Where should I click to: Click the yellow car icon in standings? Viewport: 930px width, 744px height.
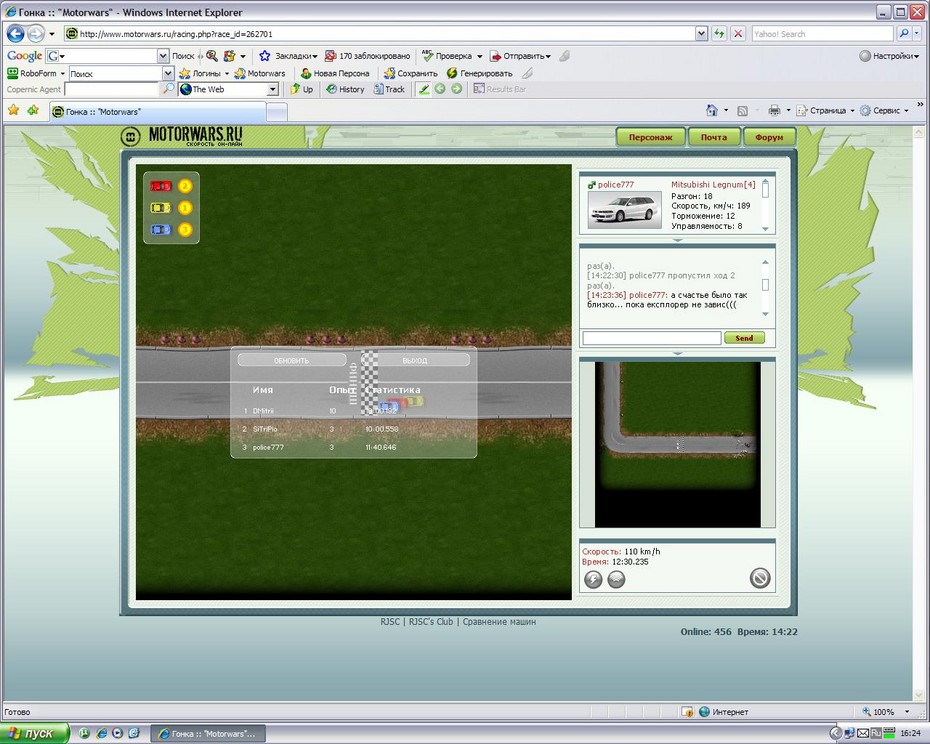[160, 208]
